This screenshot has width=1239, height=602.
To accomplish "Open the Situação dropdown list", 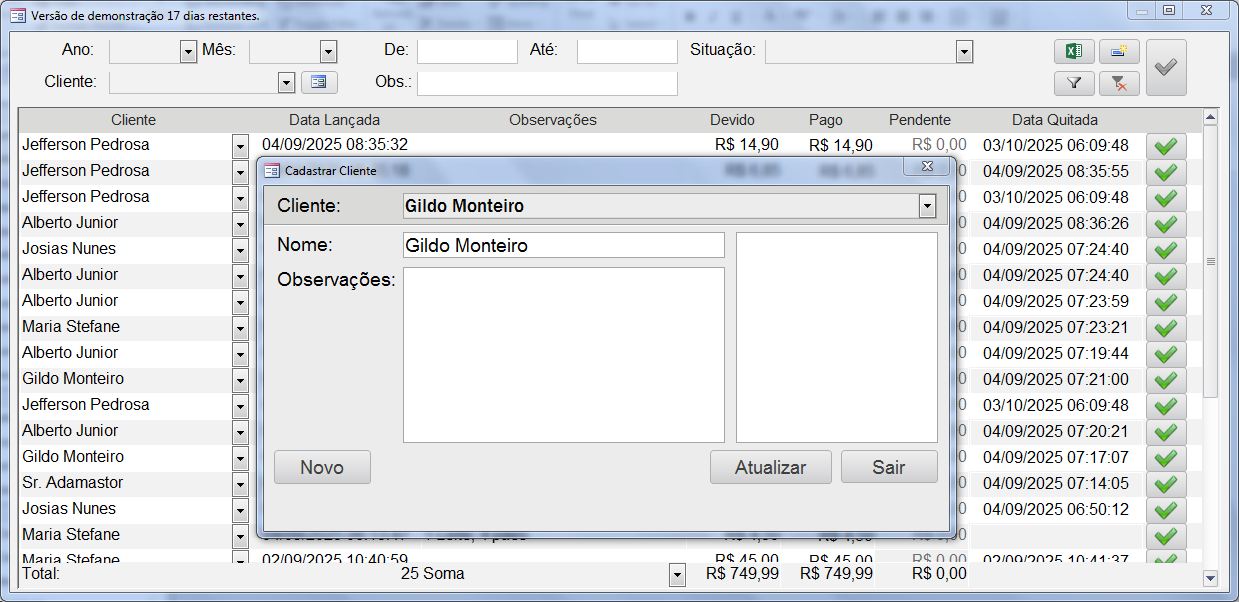I will [964, 52].
